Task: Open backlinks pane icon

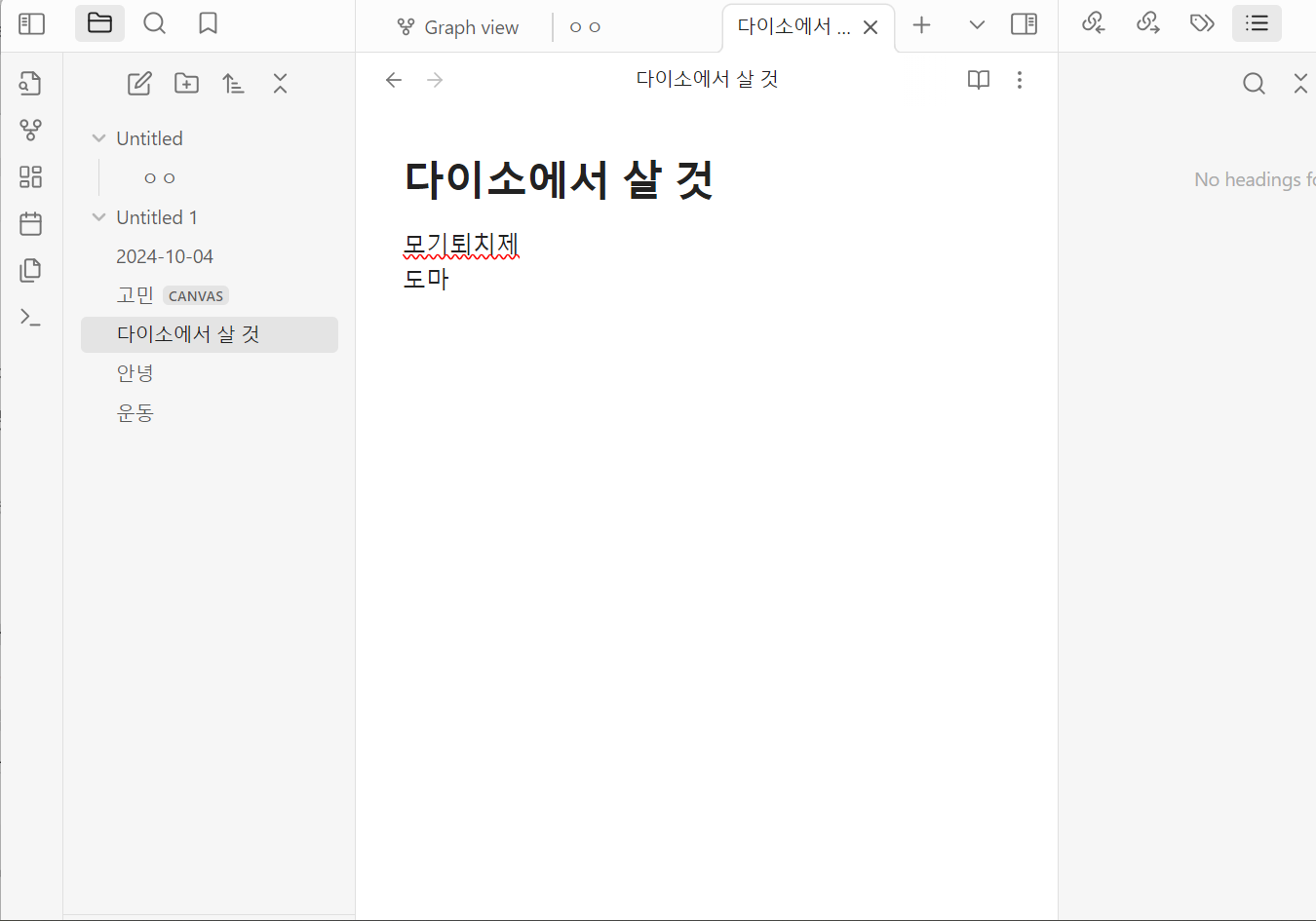Action: point(1094,22)
